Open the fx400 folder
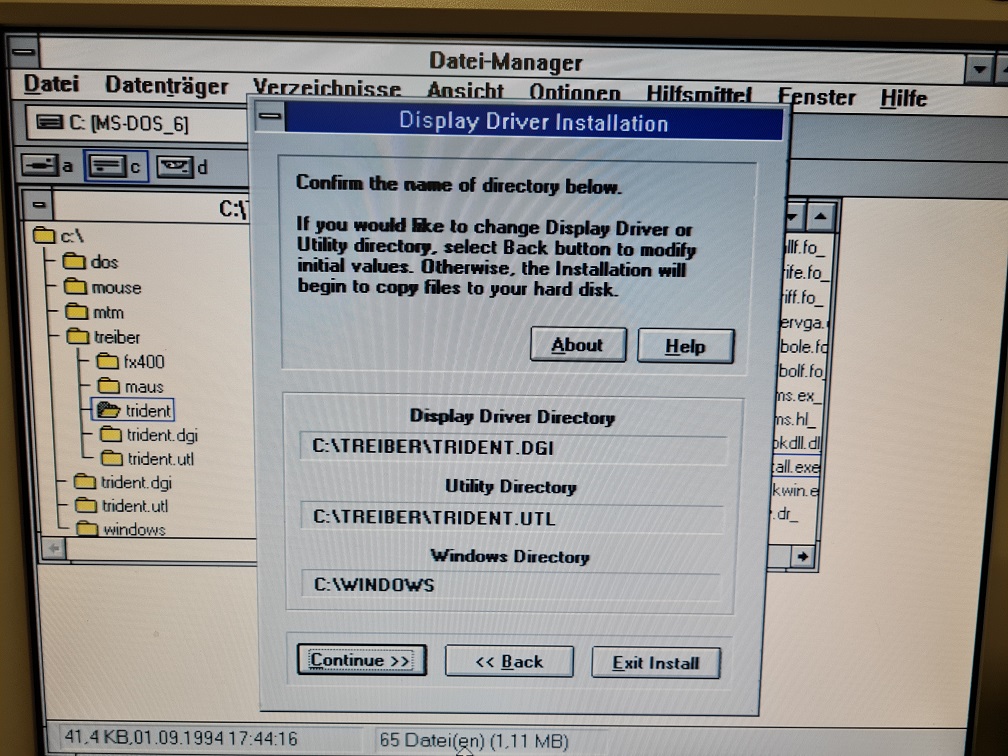 [x=130, y=361]
